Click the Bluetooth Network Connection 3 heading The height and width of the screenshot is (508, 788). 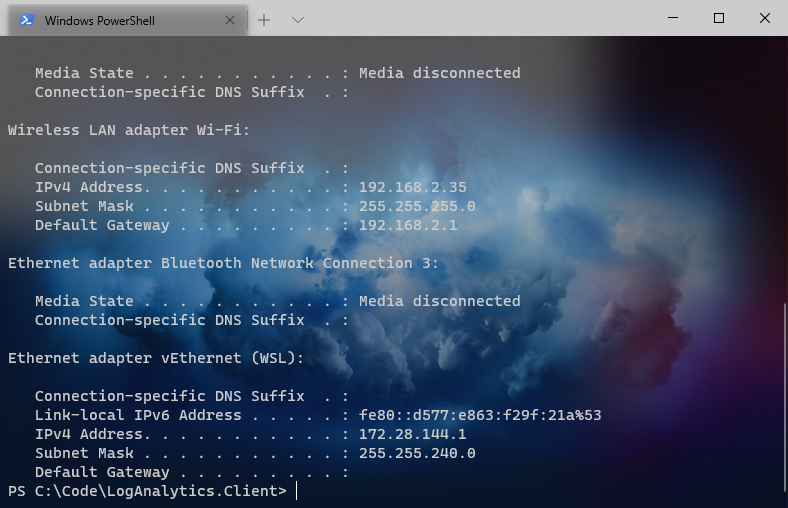coord(223,263)
